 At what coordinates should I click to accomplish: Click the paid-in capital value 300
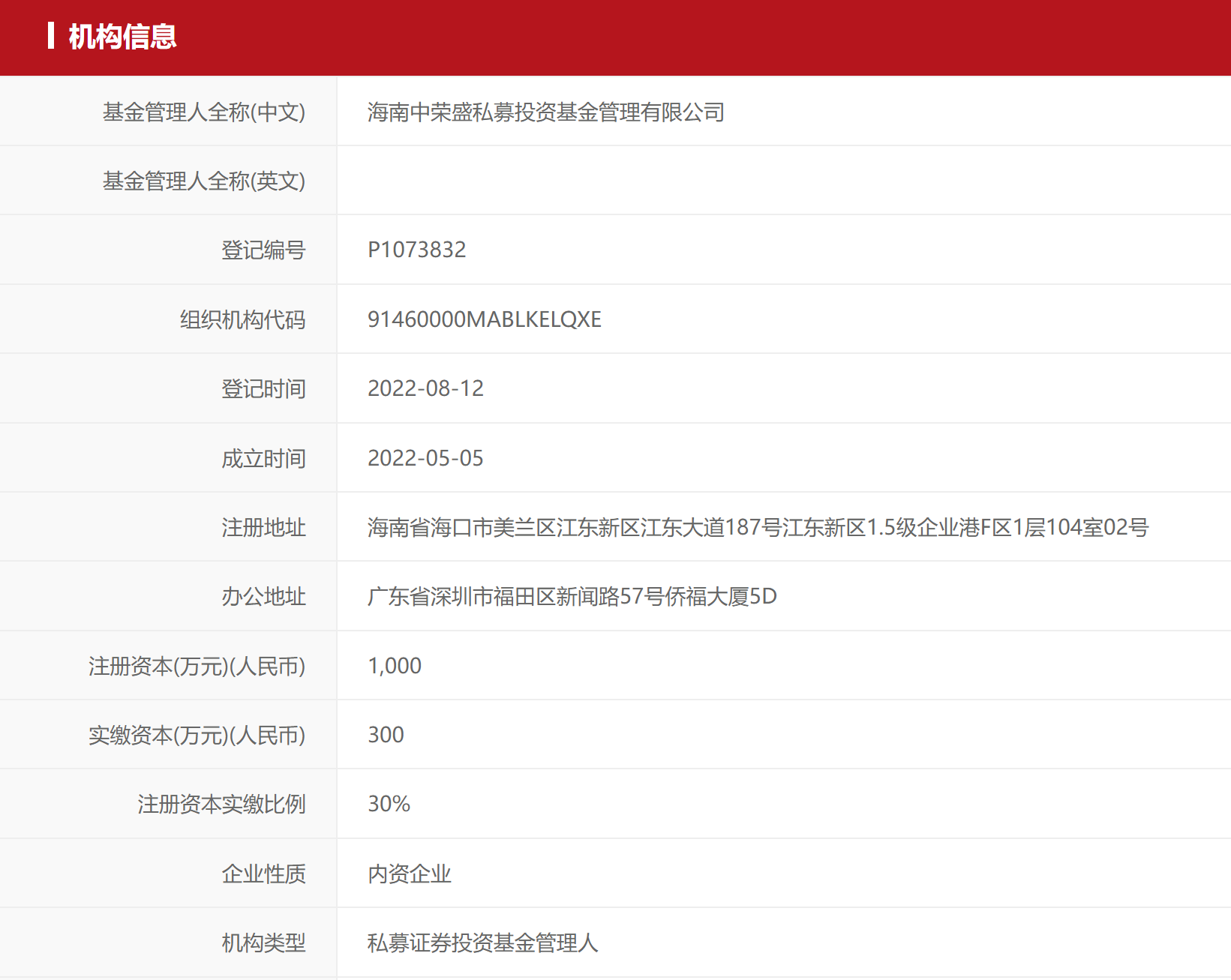click(x=386, y=735)
